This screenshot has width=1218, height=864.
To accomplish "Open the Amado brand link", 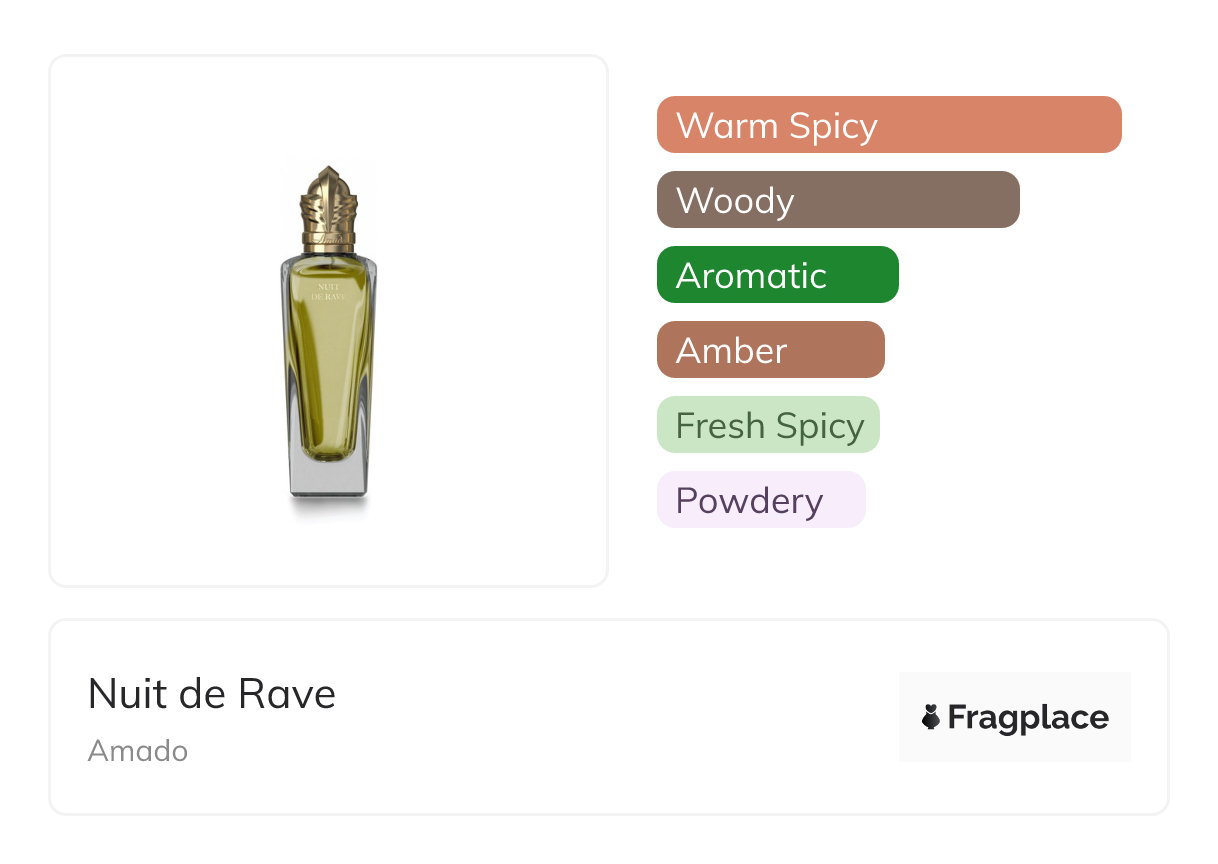I will click(138, 751).
